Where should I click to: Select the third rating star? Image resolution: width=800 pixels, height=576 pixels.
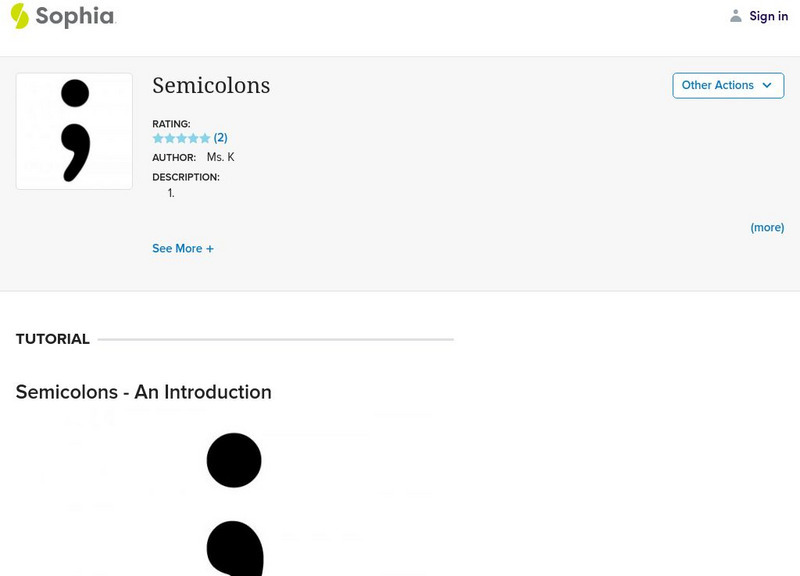[182, 138]
